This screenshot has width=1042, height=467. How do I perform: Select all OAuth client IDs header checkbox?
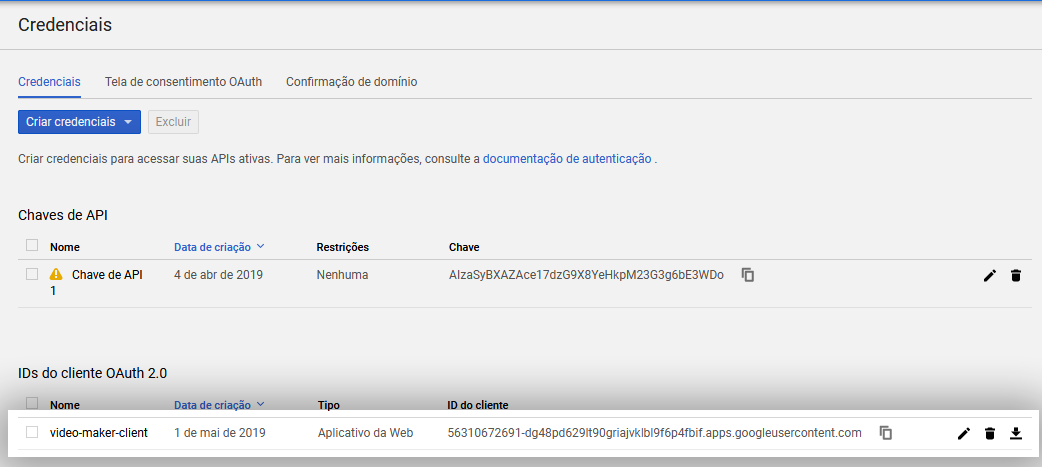point(32,403)
